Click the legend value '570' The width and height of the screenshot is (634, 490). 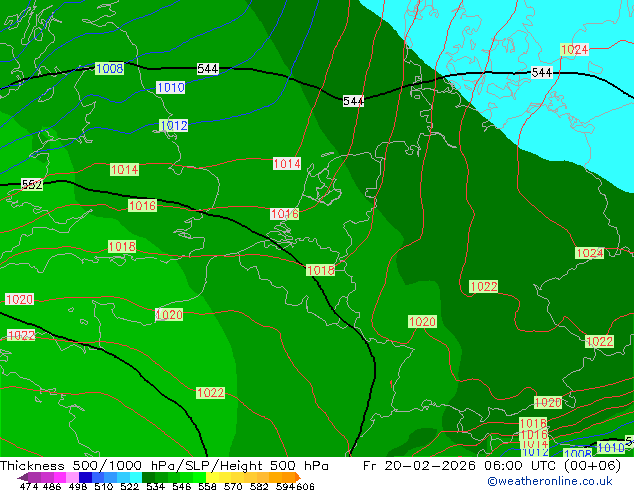(x=233, y=486)
